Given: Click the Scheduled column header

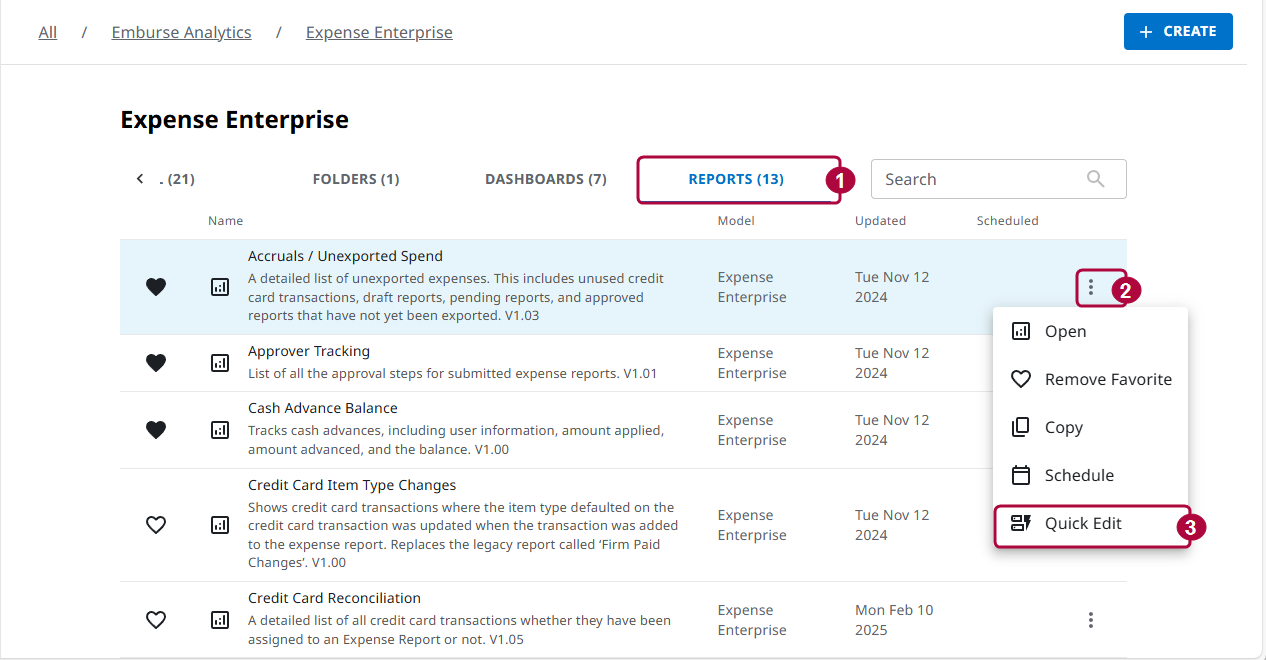Looking at the screenshot, I should click(1008, 221).
